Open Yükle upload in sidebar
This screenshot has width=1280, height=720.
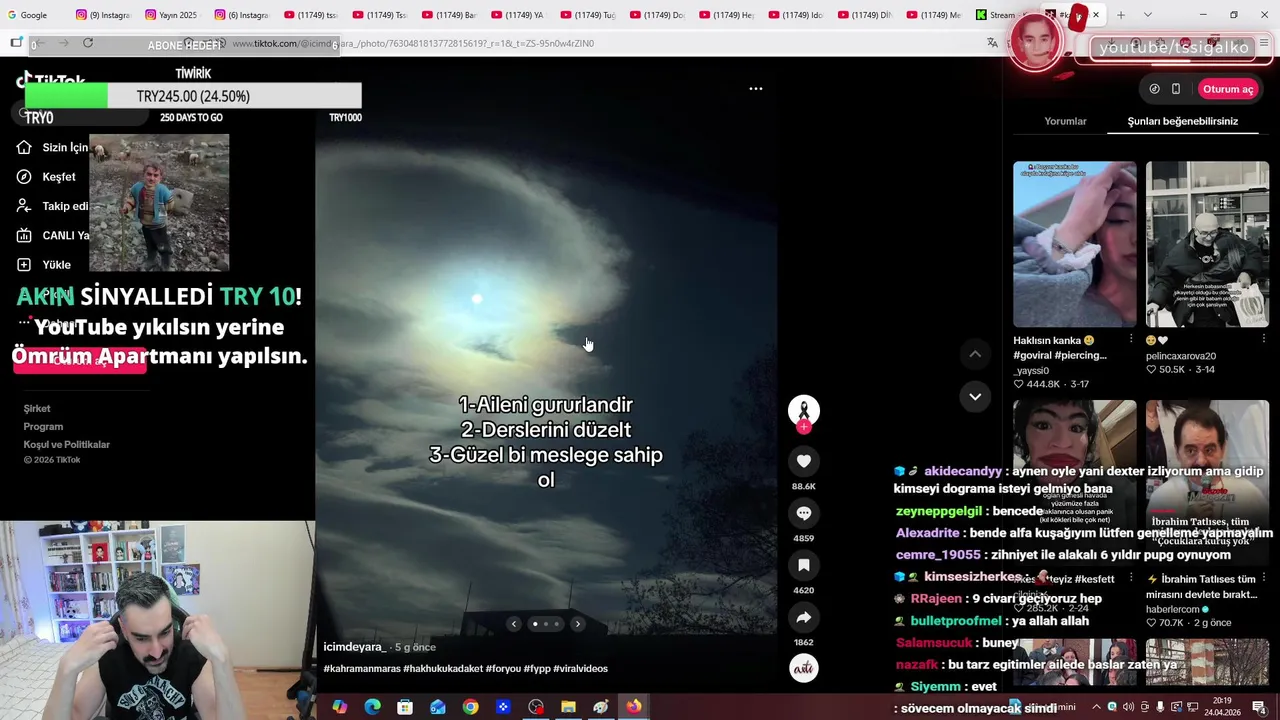coord(44,265)
